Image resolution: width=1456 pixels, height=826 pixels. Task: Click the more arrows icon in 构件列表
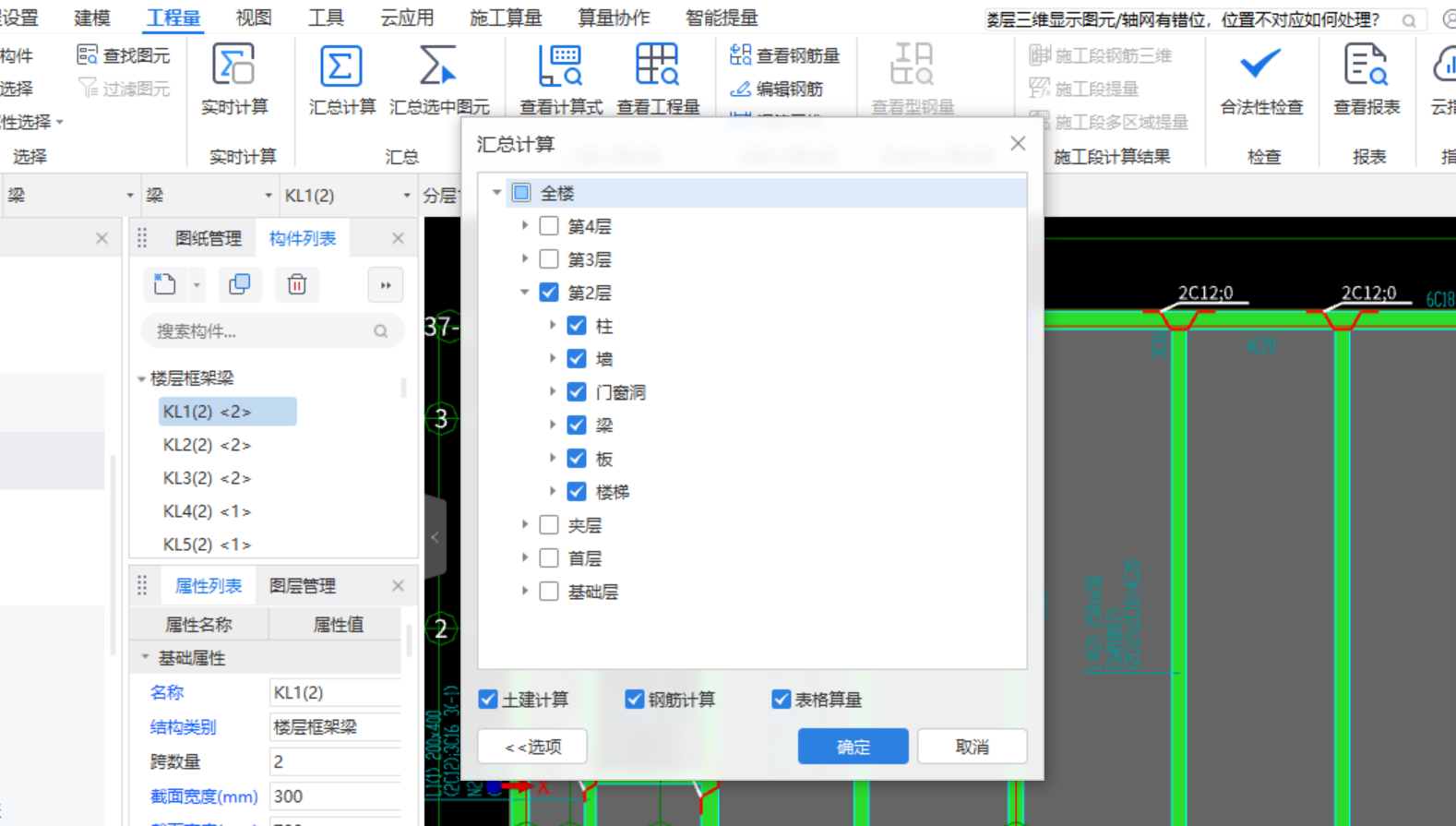[386, 285]
